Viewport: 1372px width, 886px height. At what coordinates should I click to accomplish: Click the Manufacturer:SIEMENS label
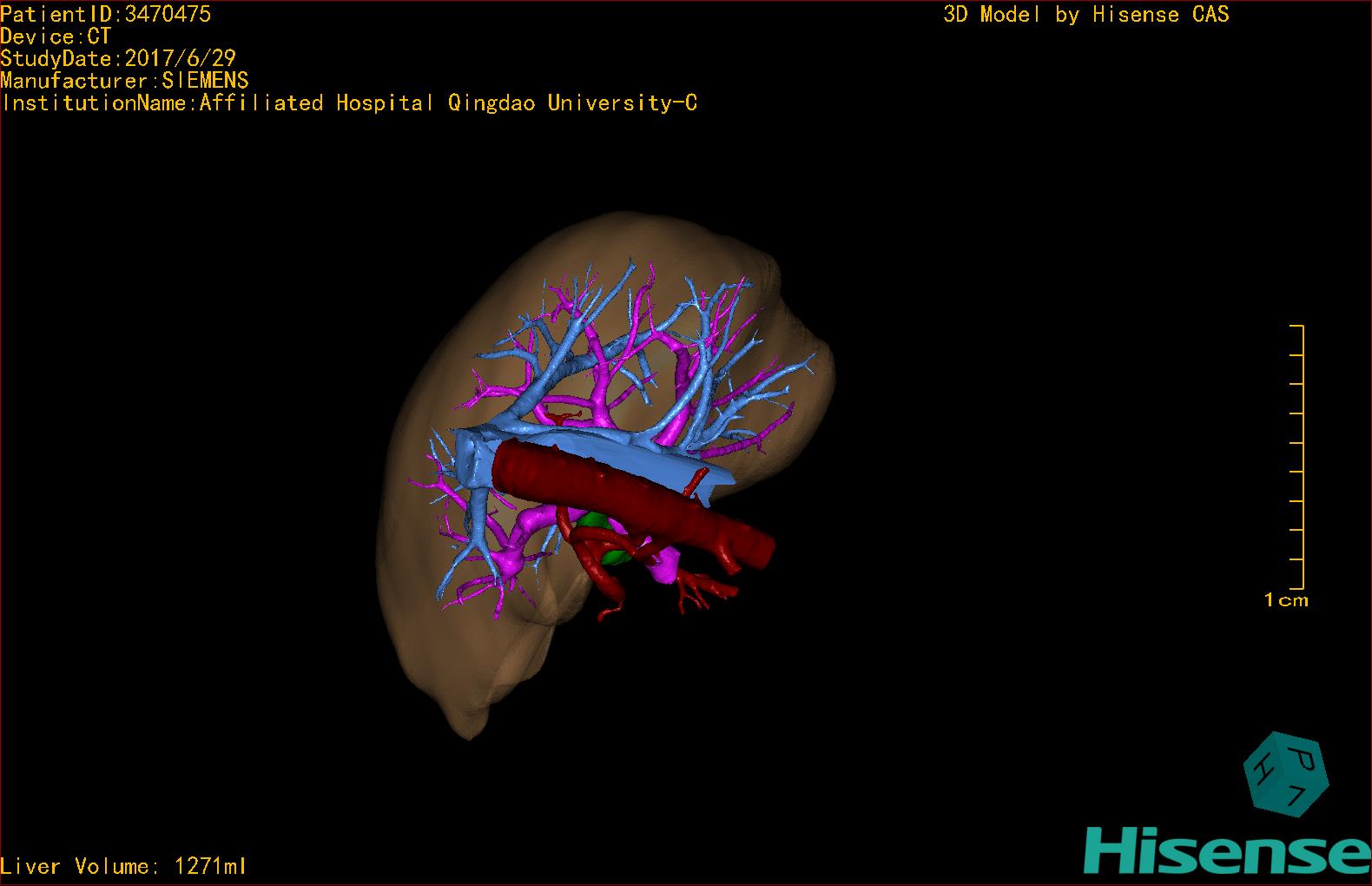124,81
